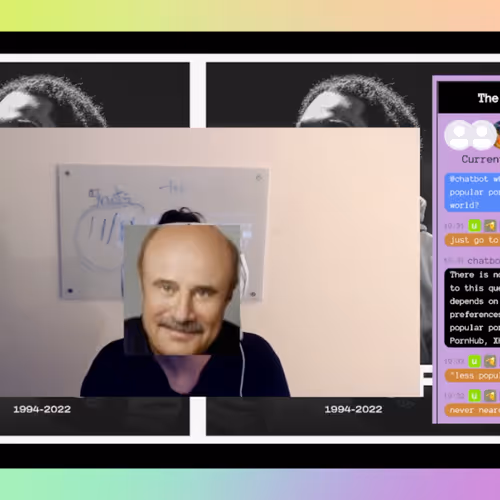Open the blue @chatbot question message
This screenshot has height=500, width=500.
tap(472, 192)
